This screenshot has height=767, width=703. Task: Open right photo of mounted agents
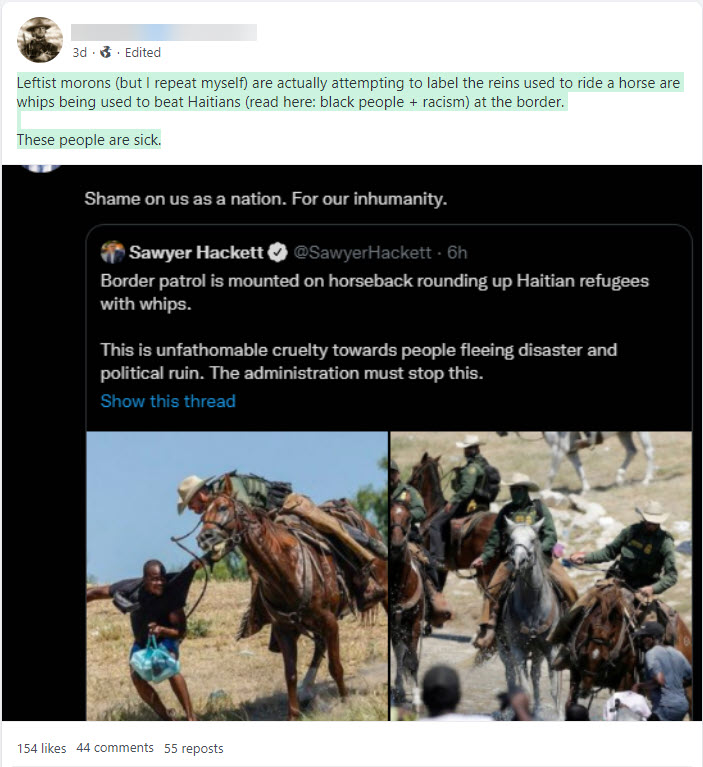coord(540,575)
